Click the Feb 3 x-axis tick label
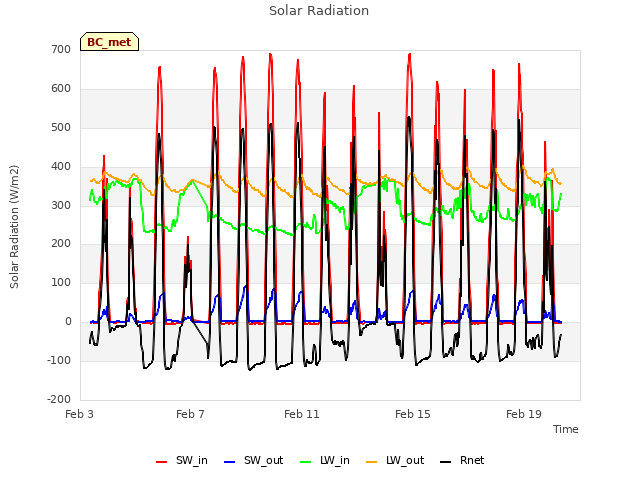This screenshot has width=640, height=480. (80, 414)
